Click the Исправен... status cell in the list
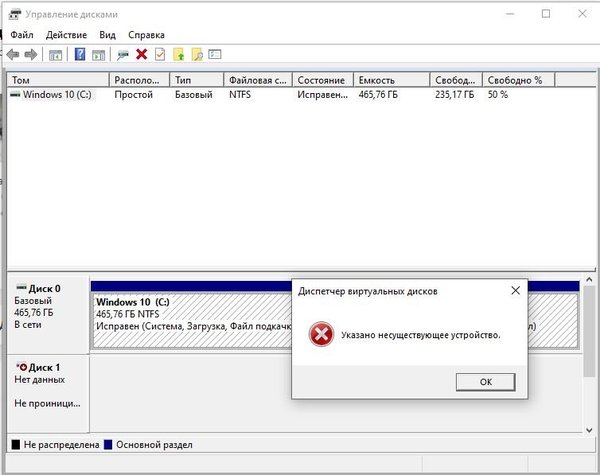Viewport: 600px width, 475px height. point(323,95)
